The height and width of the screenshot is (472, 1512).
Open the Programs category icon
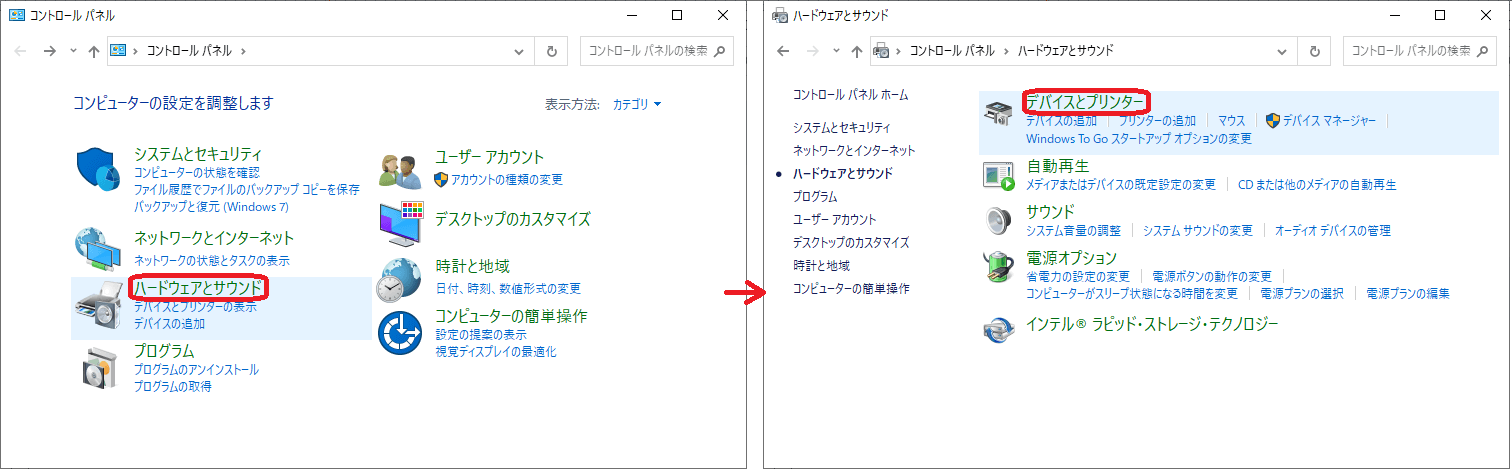tap(99, 368)
